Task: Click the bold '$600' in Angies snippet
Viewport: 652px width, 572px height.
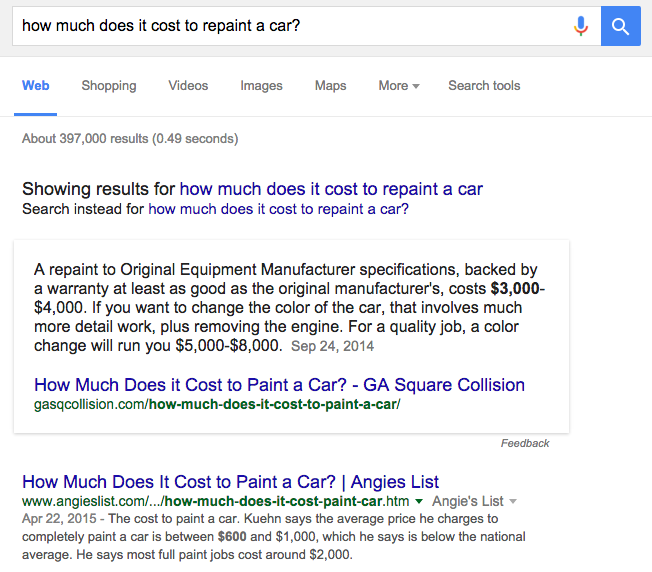Action: [232, 537]
